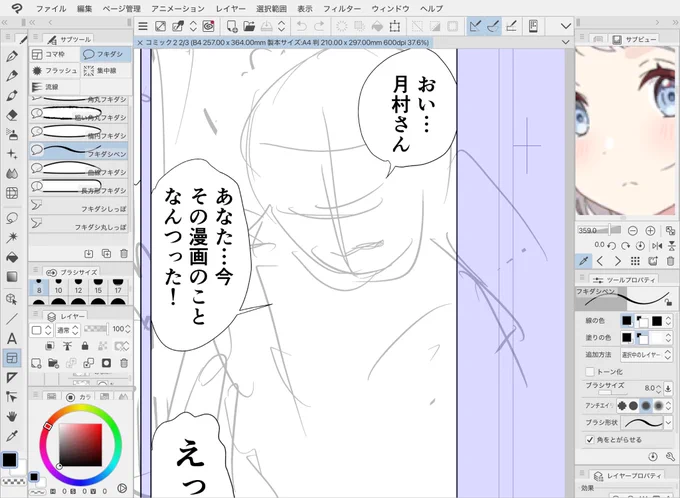
Task: Select the no anti-aliasing option
Action: coord(622,406)
